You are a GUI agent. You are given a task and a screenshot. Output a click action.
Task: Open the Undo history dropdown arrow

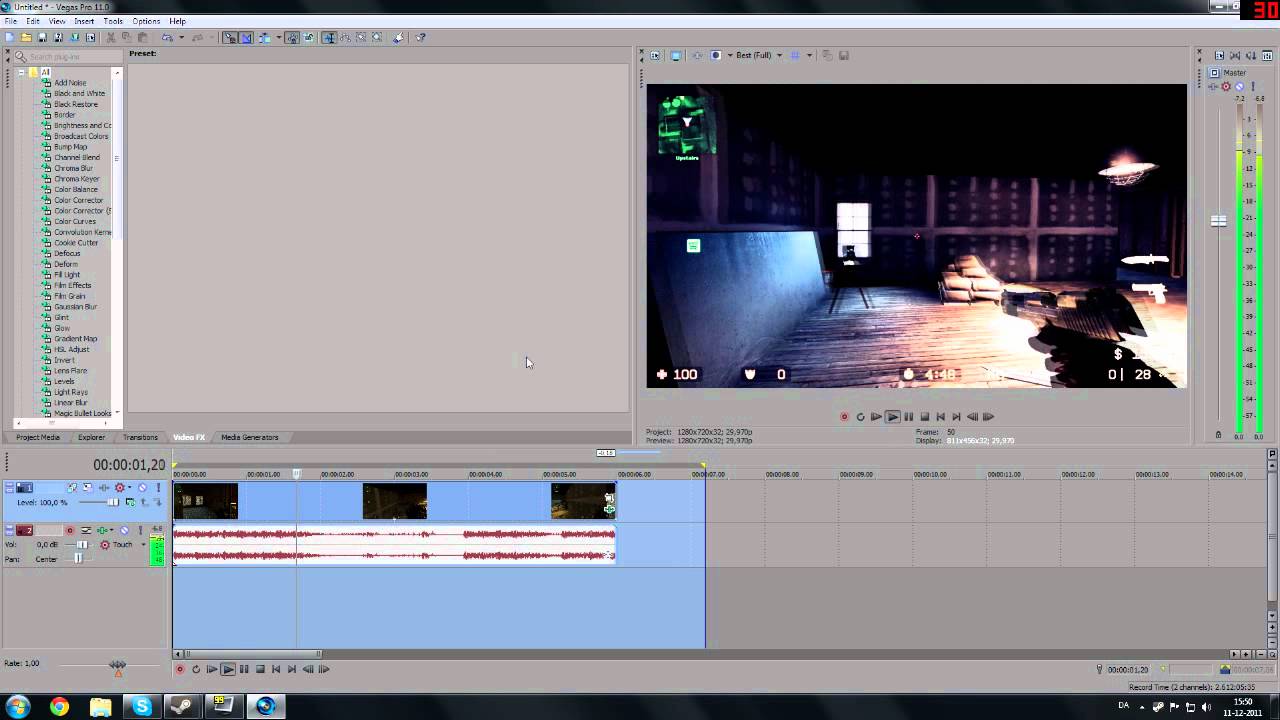[x=181, y=38]
